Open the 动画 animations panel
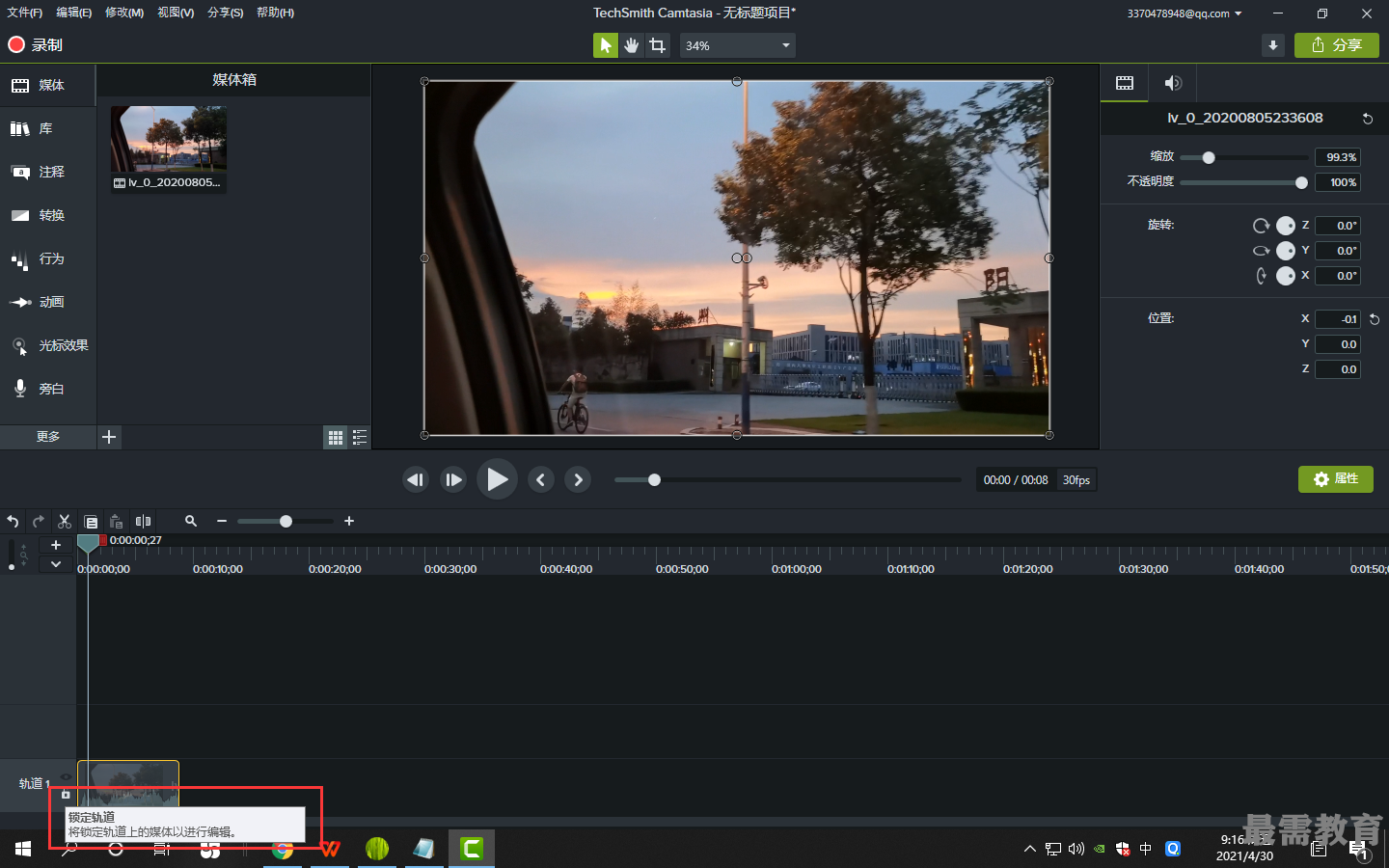This screenshot has width=1389, height=868. tap(47, 302)
